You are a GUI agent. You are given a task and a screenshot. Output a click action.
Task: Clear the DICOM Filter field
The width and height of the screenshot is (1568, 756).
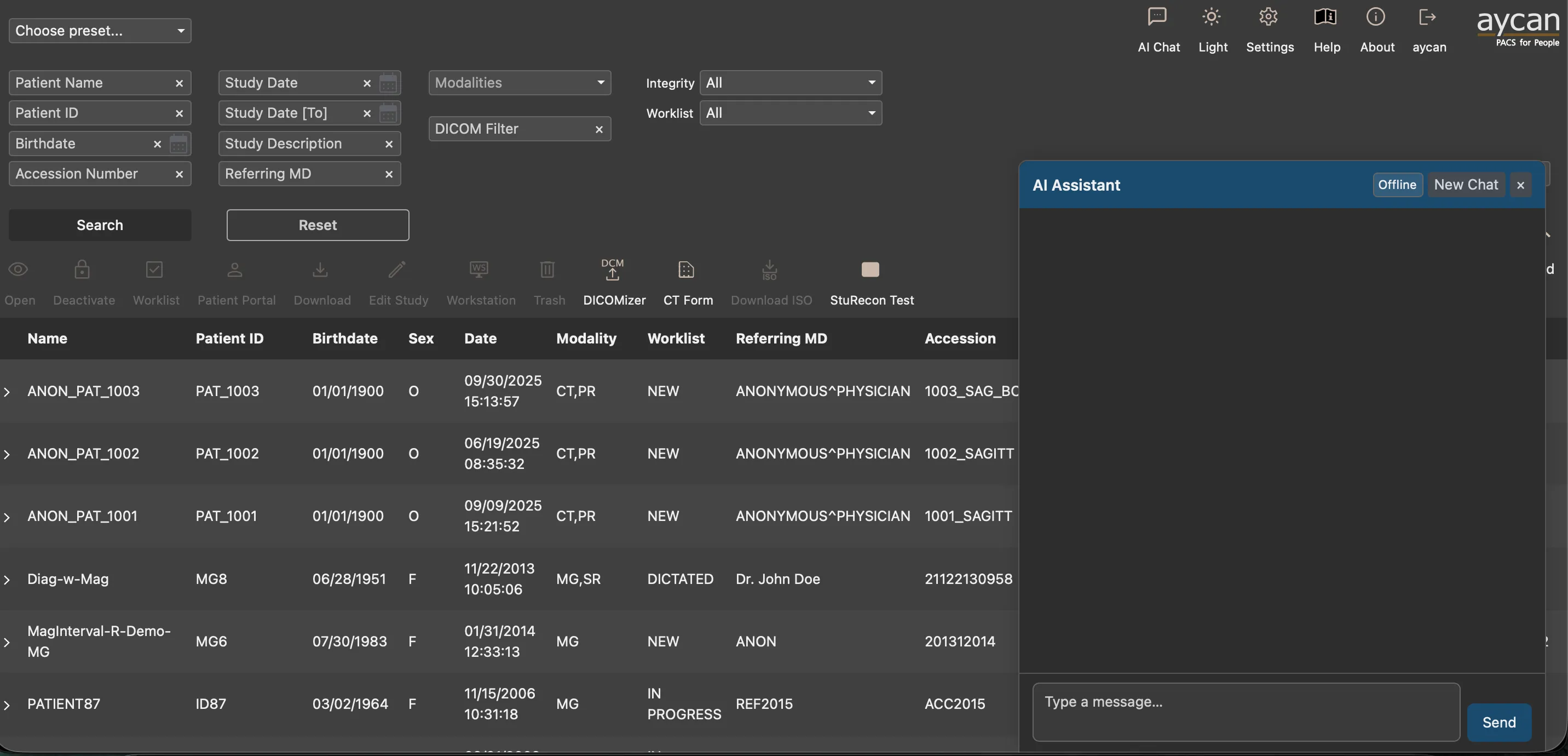click(599, 129)
